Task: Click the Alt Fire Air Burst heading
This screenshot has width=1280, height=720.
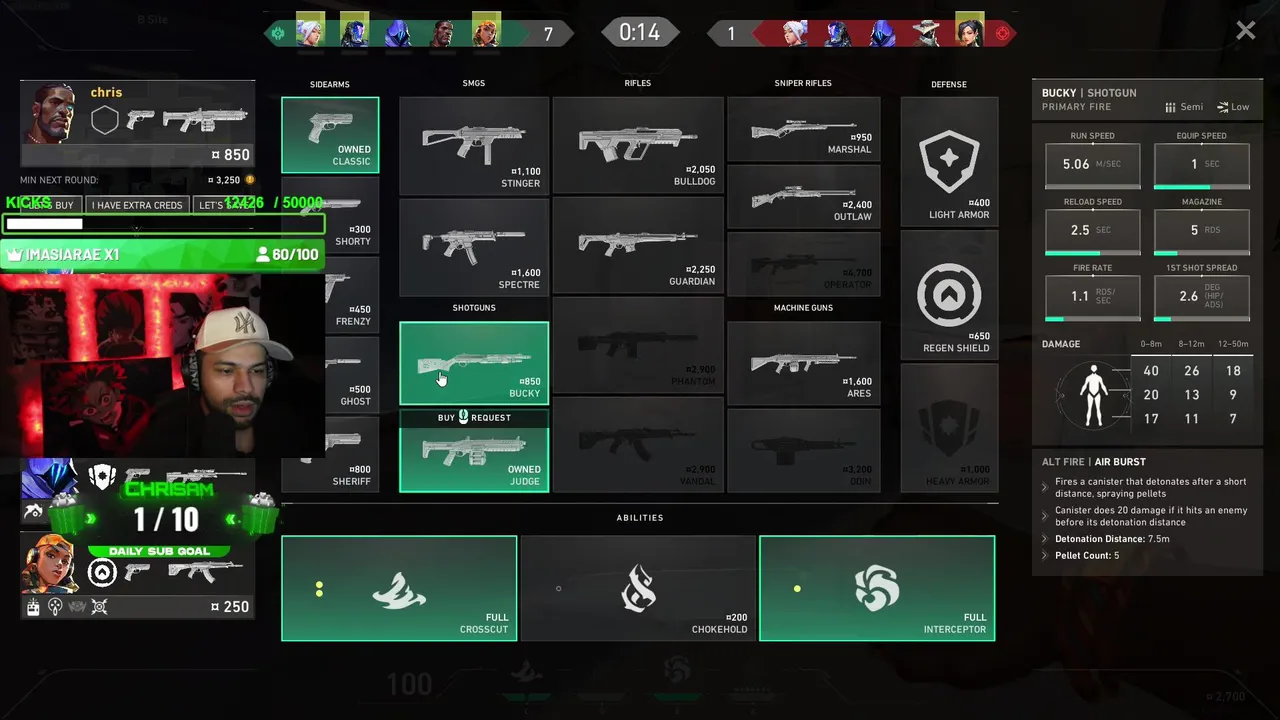Action: (1094, 462)
